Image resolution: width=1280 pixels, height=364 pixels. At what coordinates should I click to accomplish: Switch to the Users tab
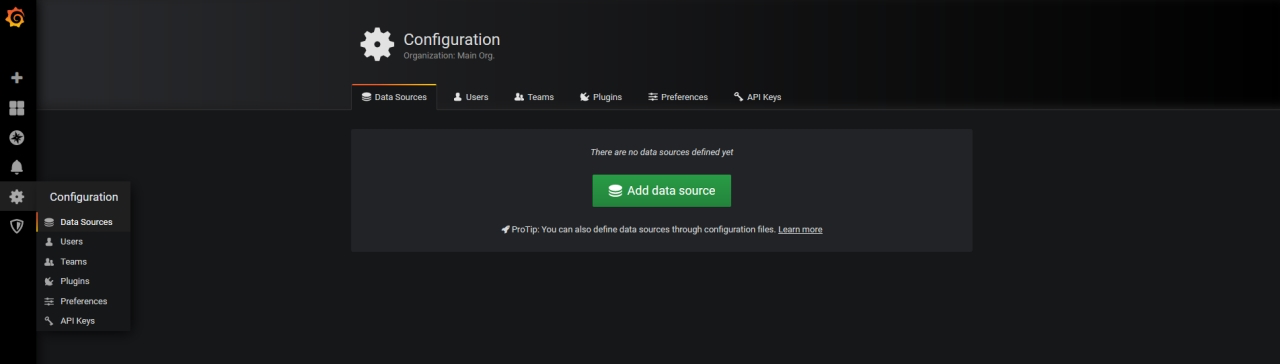tap(471, 97)
